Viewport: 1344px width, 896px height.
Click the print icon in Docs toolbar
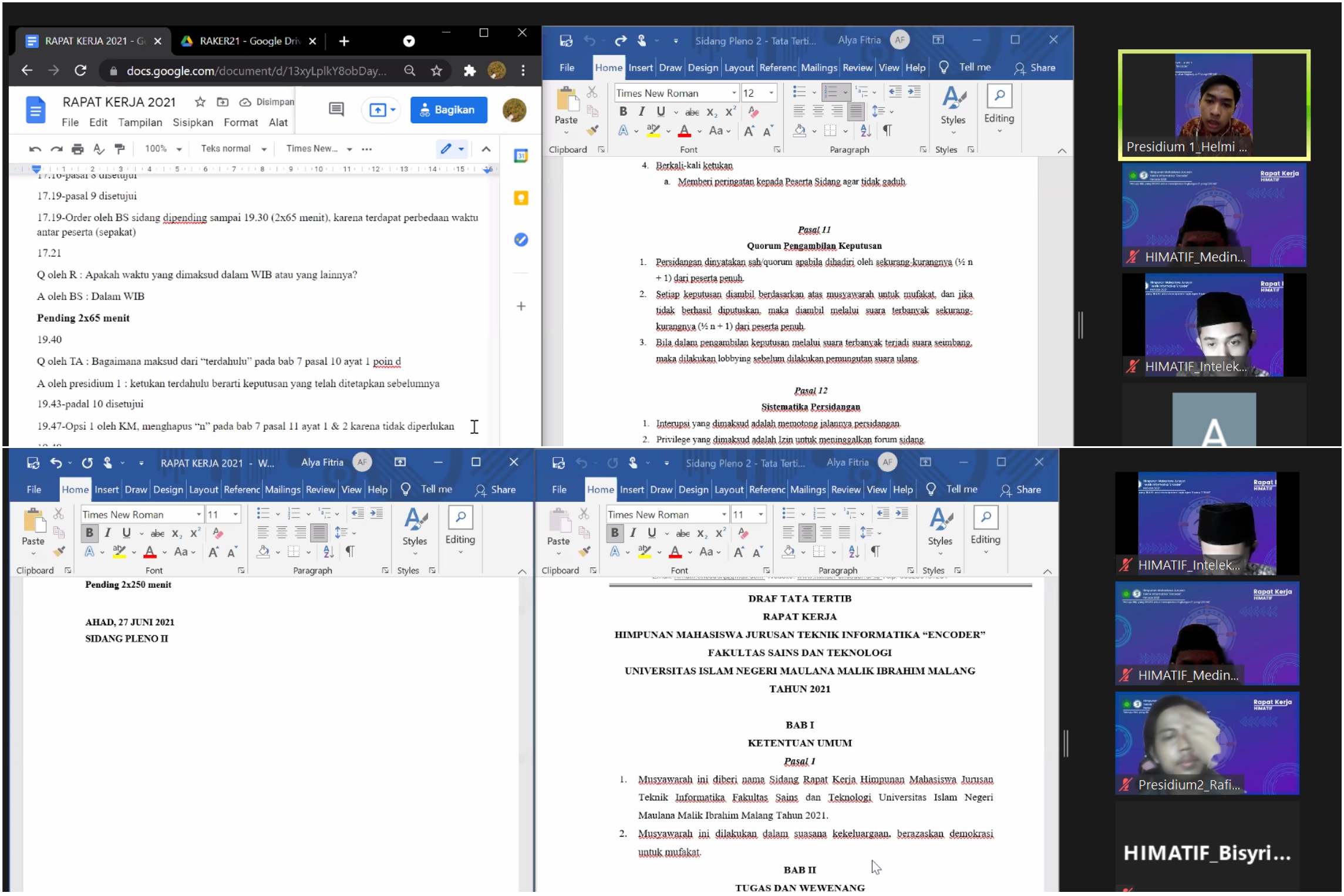point(78,149)
